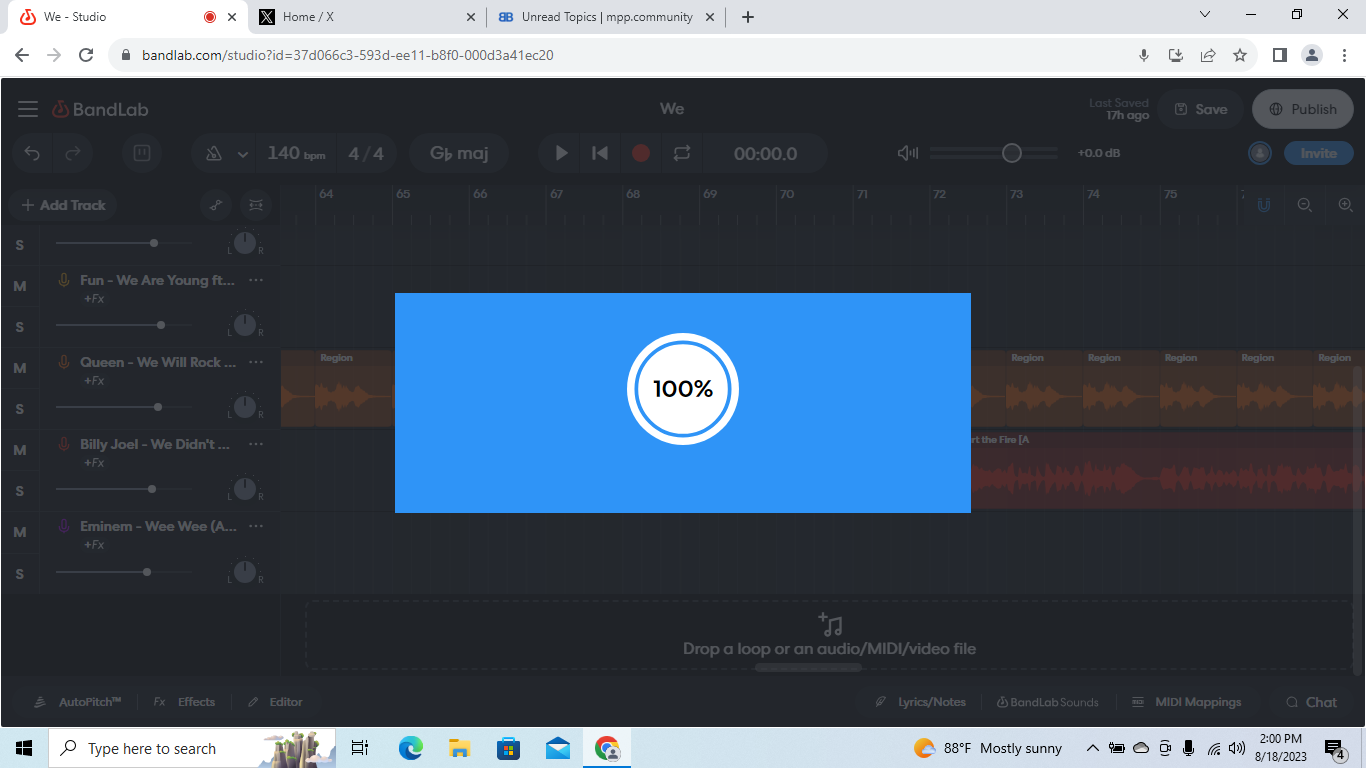Click the user avatar next to Invite
Viewport: 1366px width, 768px height.
[1260, 153]
